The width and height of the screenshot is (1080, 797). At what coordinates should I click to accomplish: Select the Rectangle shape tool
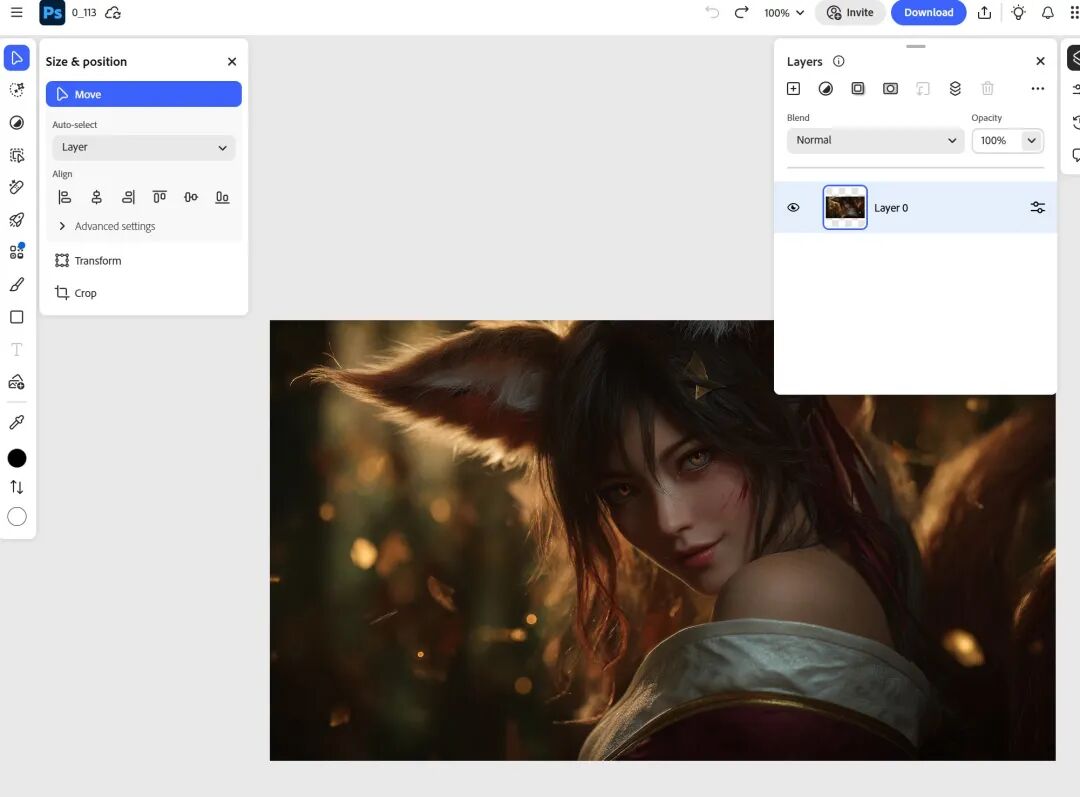[16, 317]
